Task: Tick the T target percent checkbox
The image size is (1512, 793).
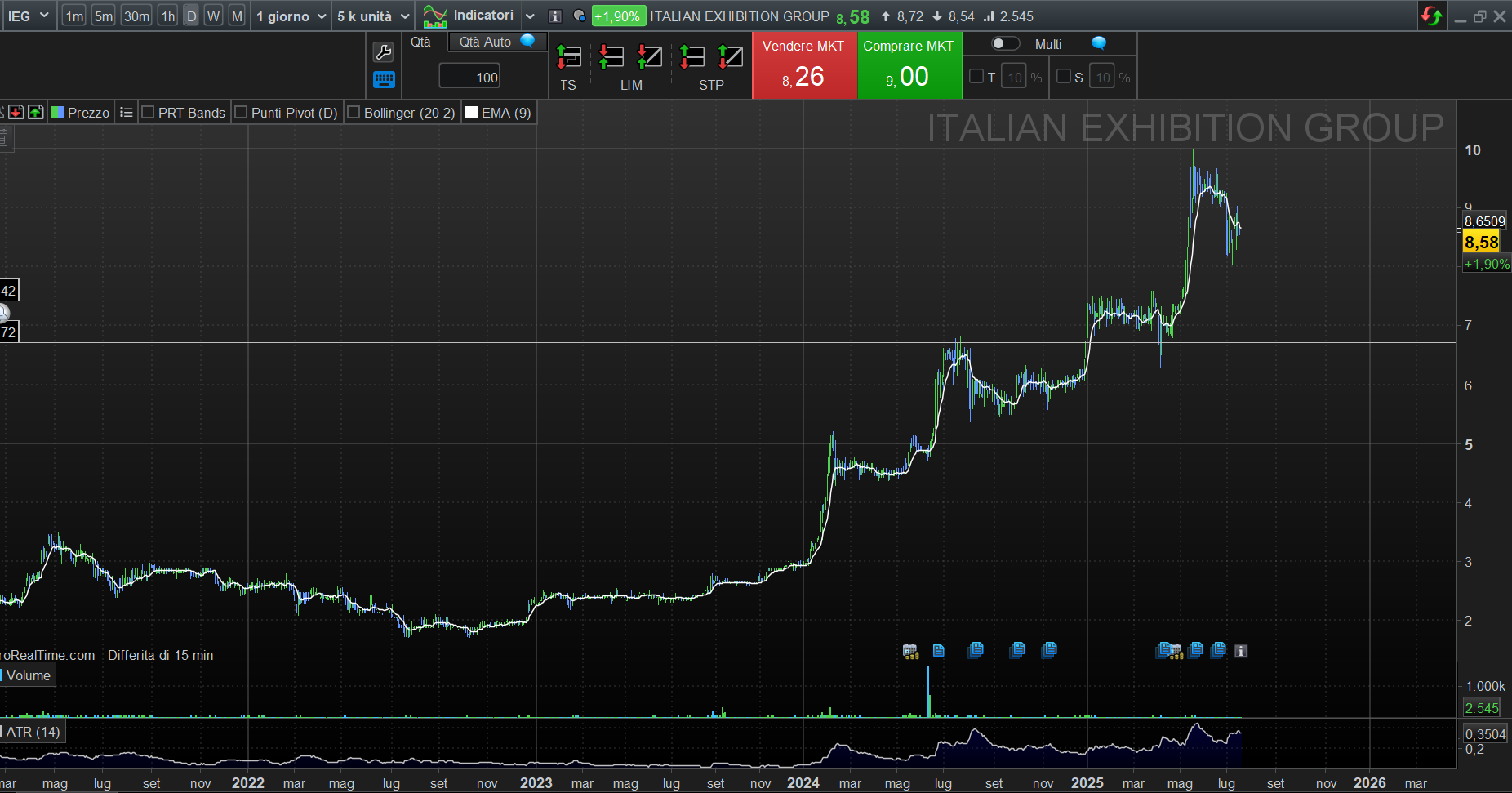Action: coord(976,77)
